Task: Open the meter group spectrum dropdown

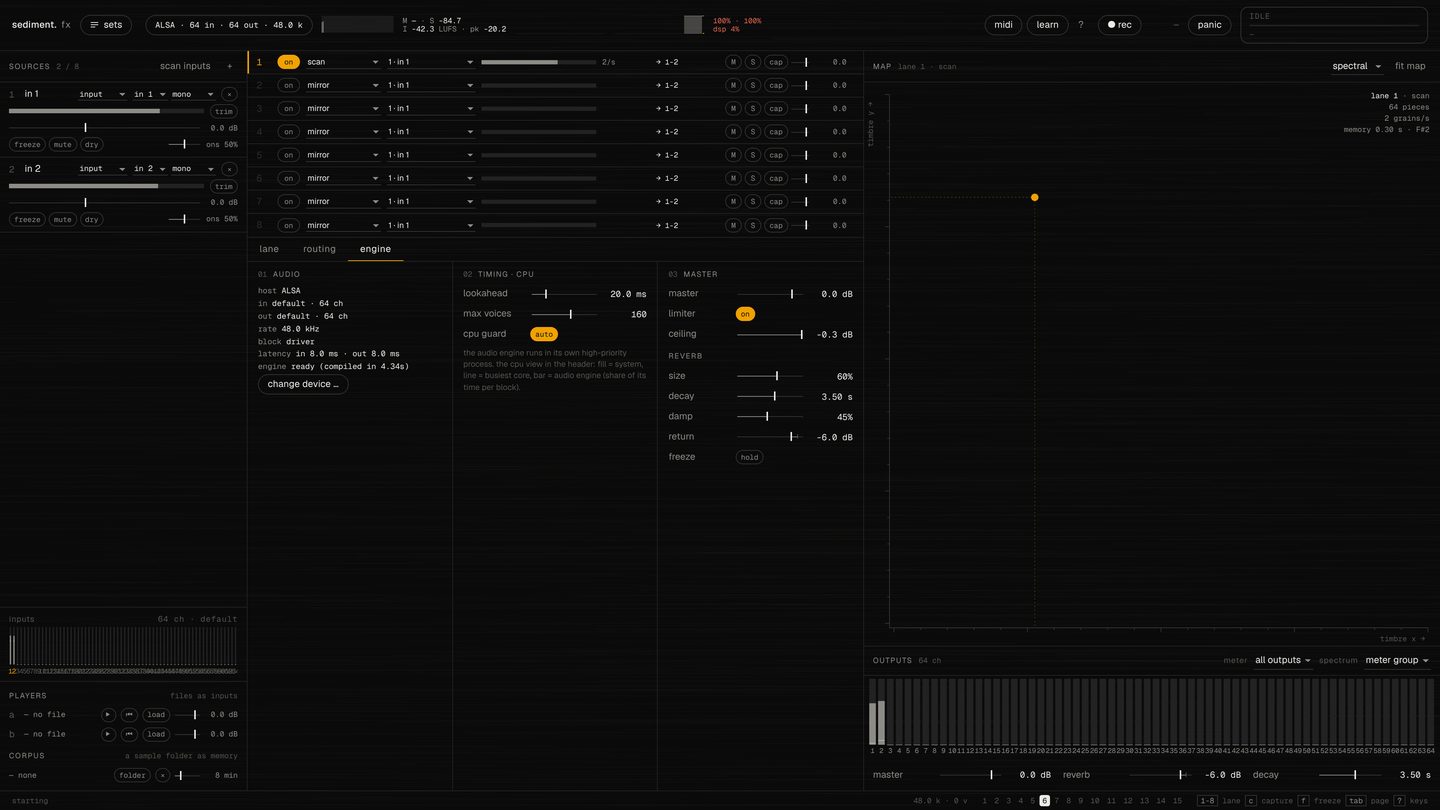Action: click(1397, 660)
